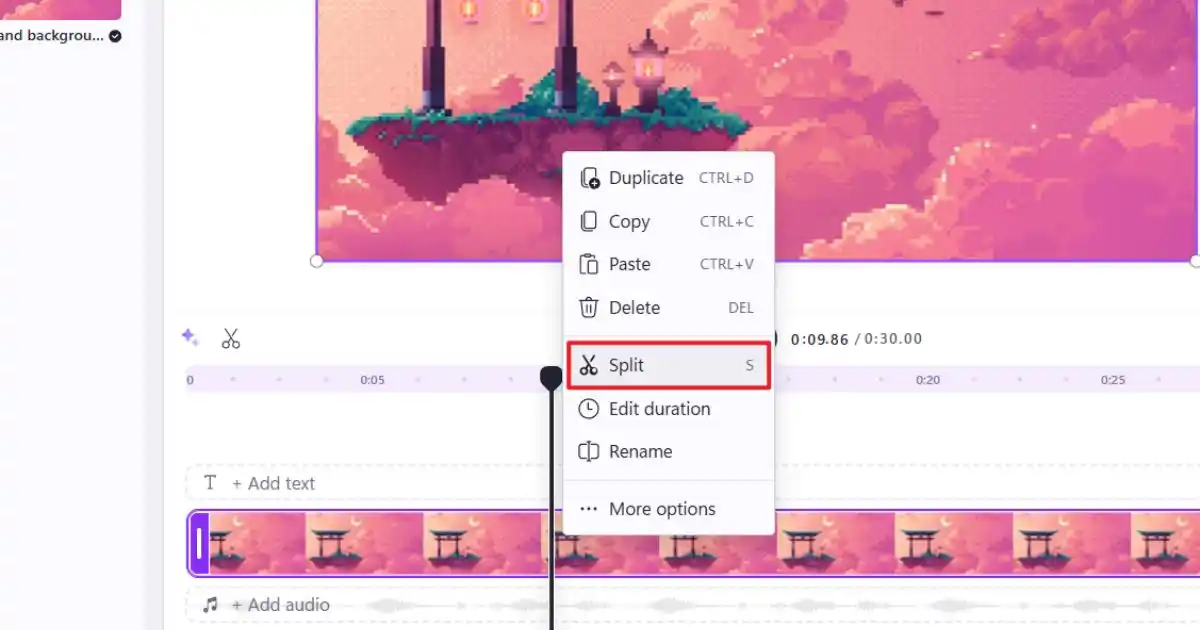Click the media thumbnail in the left panel
The image size is (1200, 630).
[60, 10]
